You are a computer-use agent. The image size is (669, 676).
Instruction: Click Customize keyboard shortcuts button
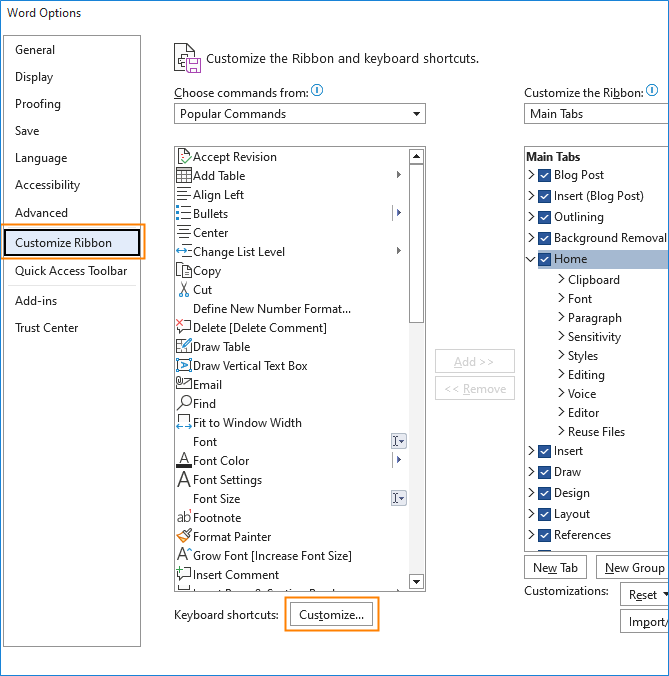point(331,614)
